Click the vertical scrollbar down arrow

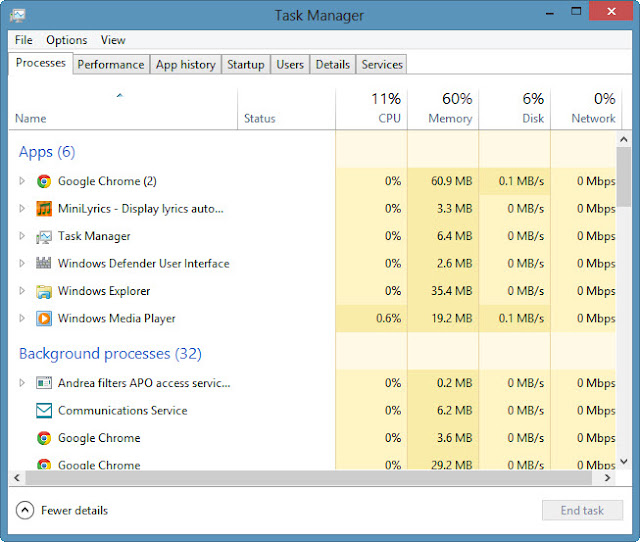(x=624, y=462)
